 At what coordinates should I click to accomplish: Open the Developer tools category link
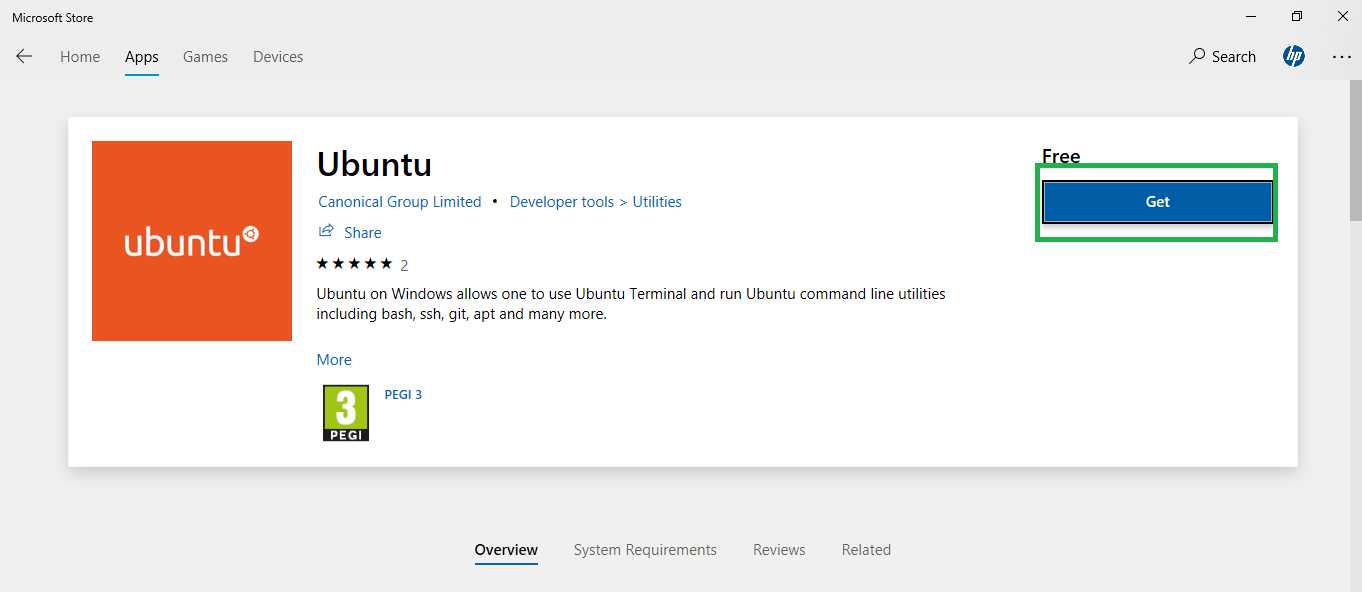tap(562, 202)
